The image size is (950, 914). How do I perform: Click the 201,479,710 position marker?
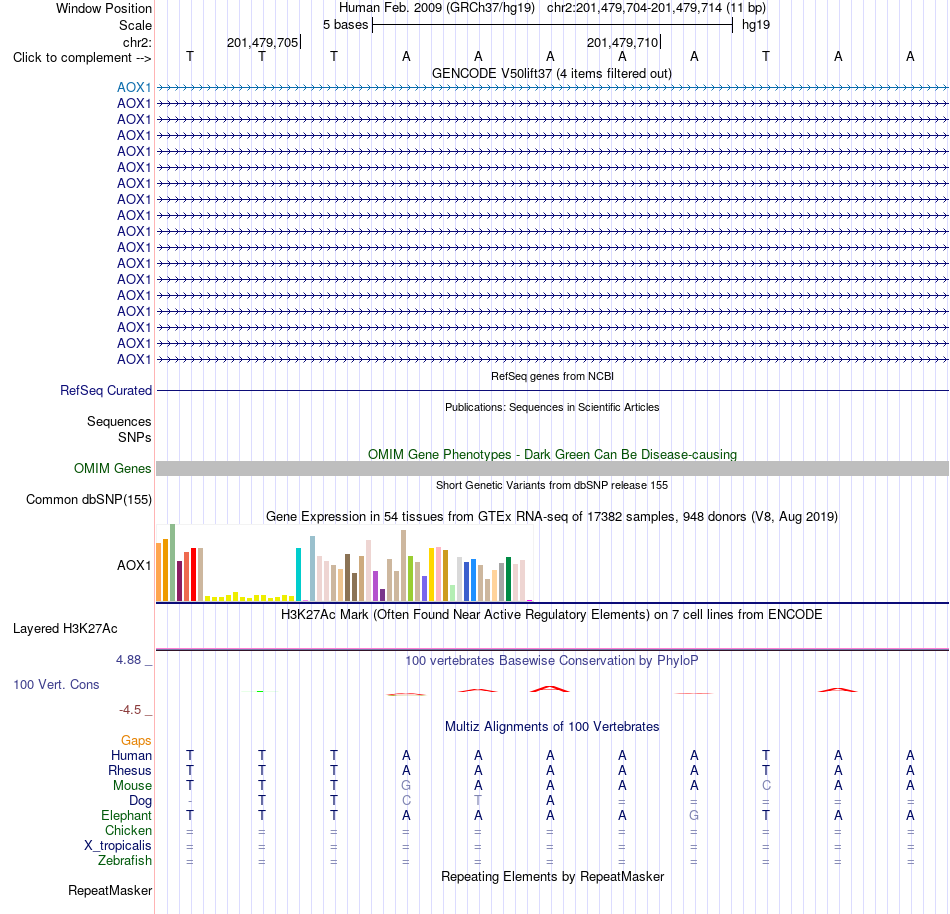(623, 42)
